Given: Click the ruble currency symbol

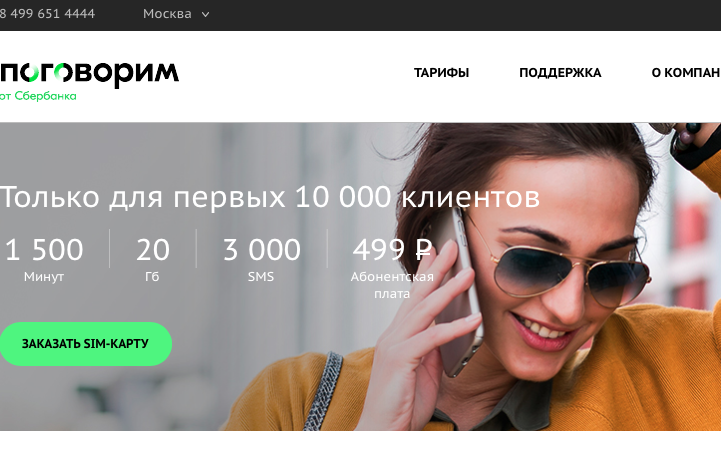Looking at the screenshot, I should 423,249.
